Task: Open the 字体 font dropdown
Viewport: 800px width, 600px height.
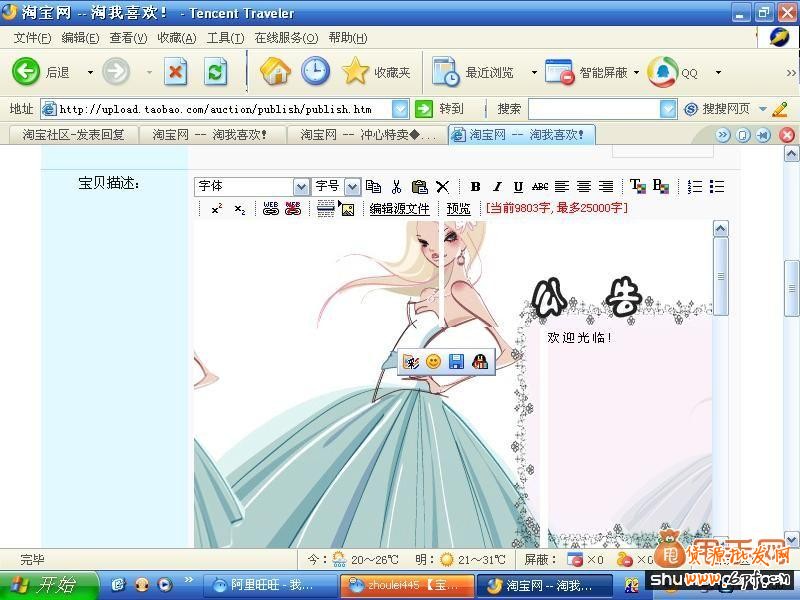Action: pyautogui.click(x=301, y=187)
